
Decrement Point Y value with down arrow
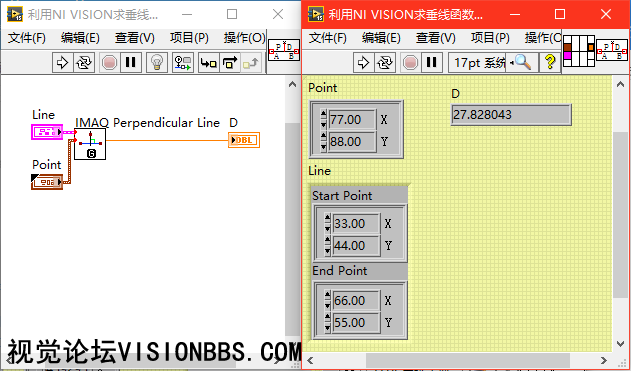pos(324,147)
